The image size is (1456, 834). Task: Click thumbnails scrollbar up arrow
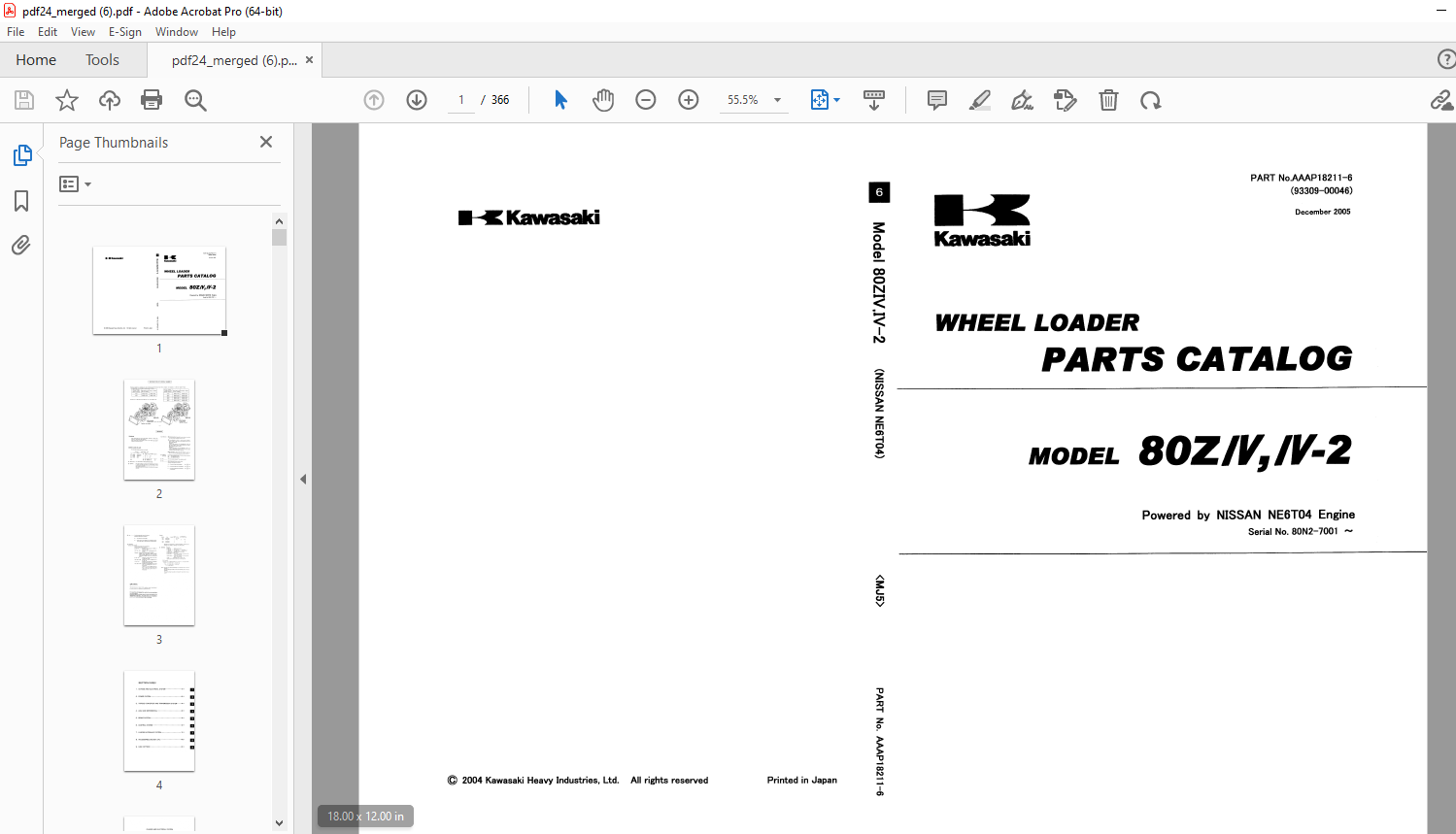(x=280, y=221)
